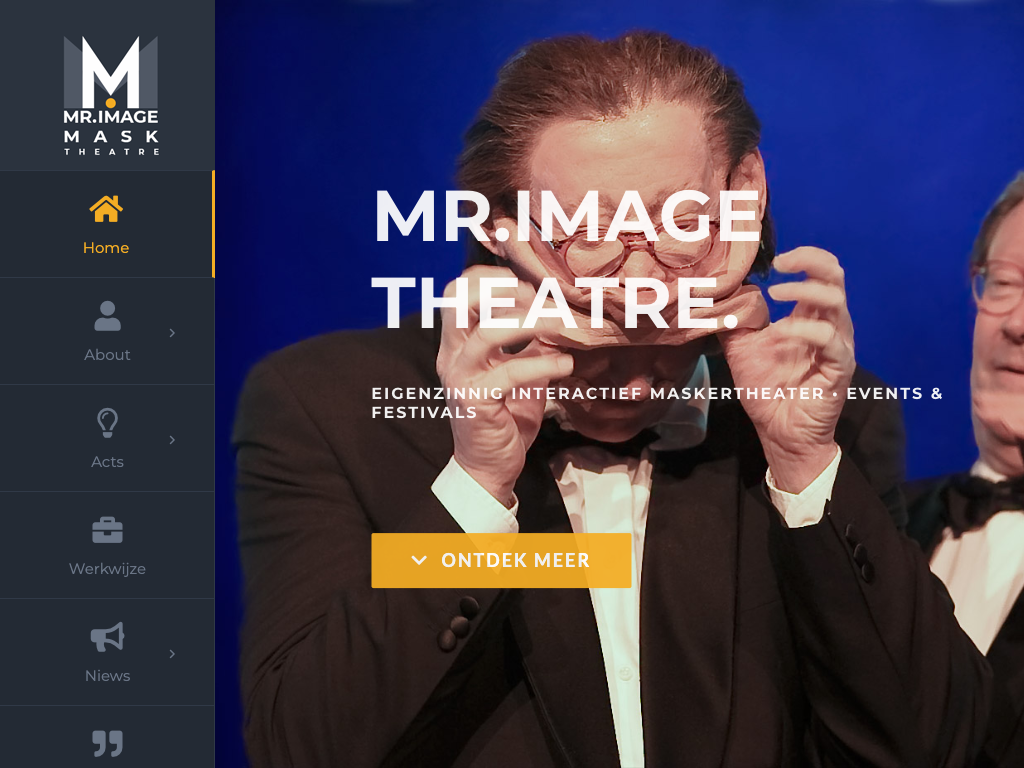Expand the About submenu arrow
Image resolution: width=1024 pixels, height=768 pixels.
click(172, 333)
